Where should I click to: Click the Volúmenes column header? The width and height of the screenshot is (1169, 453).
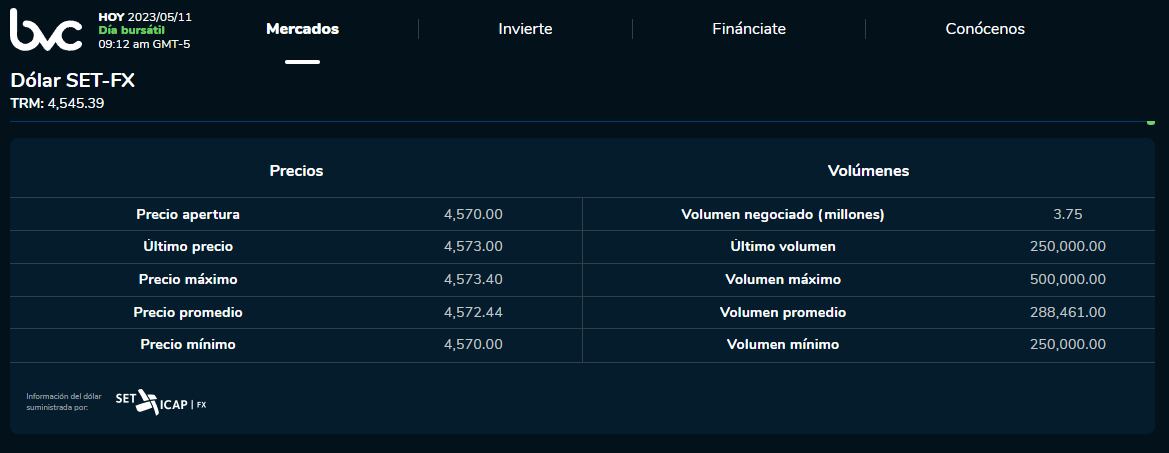pos(868,171)
